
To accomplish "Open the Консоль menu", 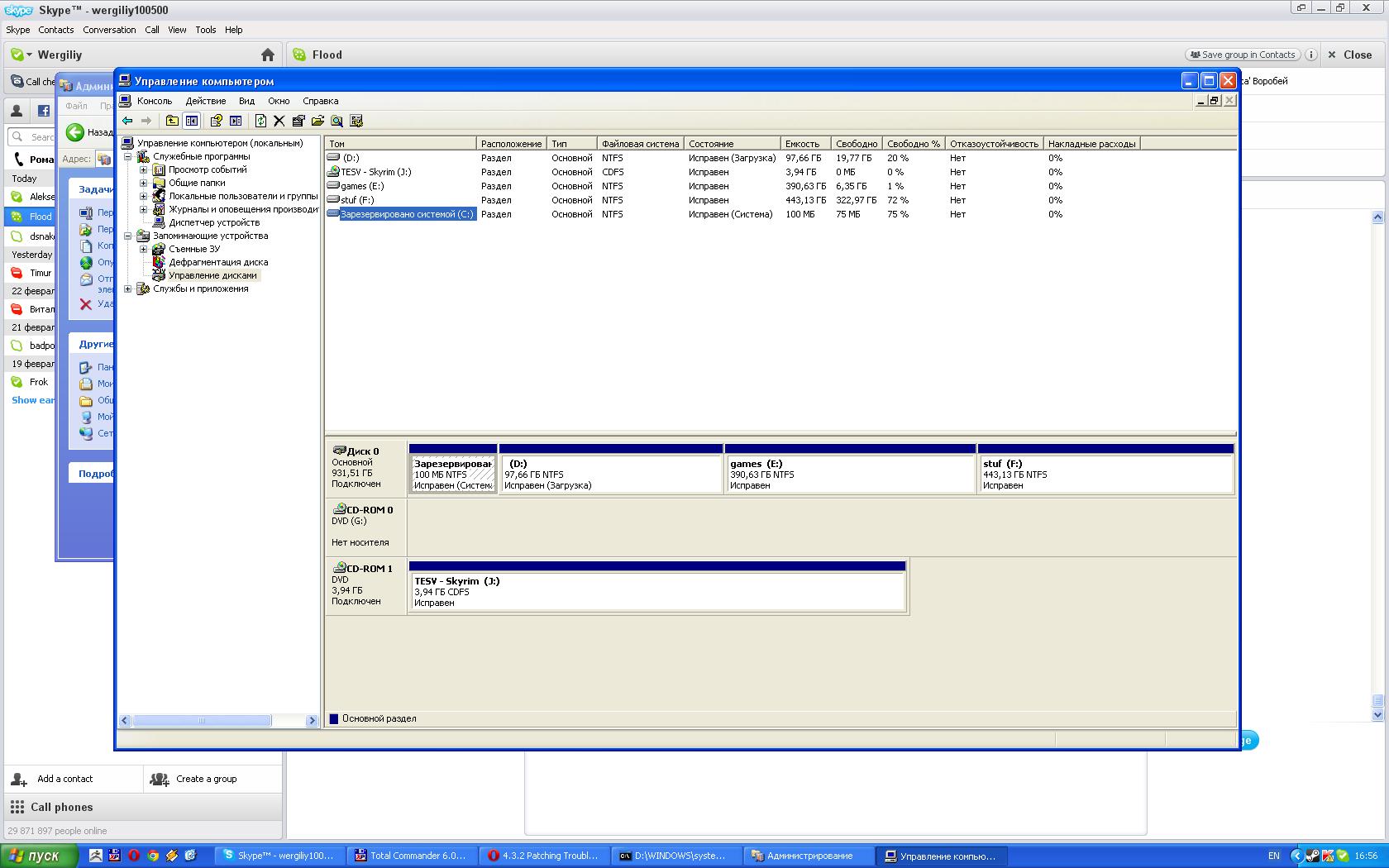I will pos(155,101).
